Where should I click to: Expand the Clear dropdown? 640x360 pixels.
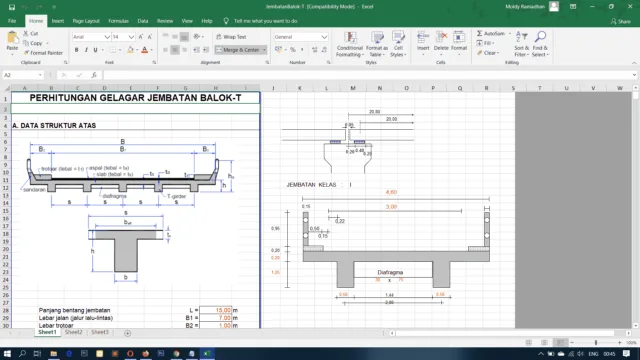tap(498, 53)
